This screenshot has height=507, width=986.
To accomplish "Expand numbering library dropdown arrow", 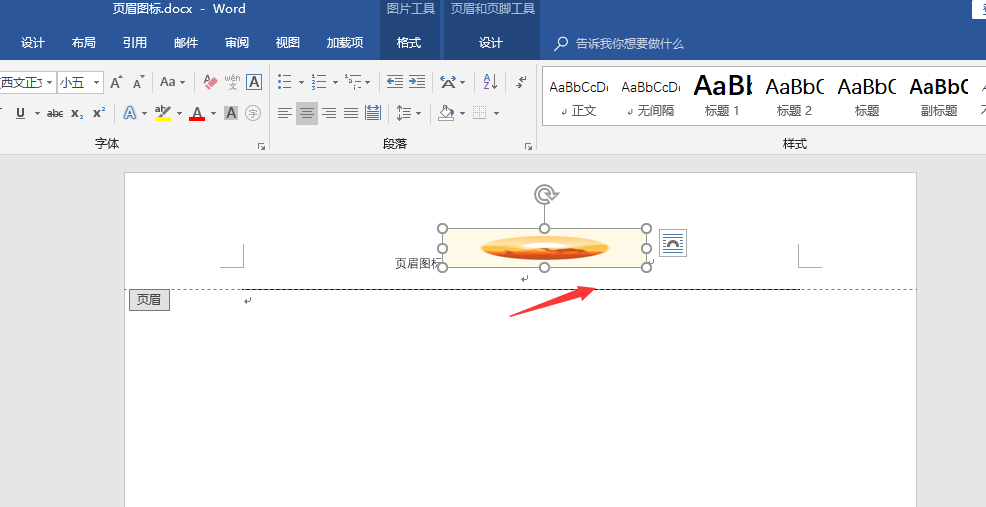I will click(x=335, y=82).
